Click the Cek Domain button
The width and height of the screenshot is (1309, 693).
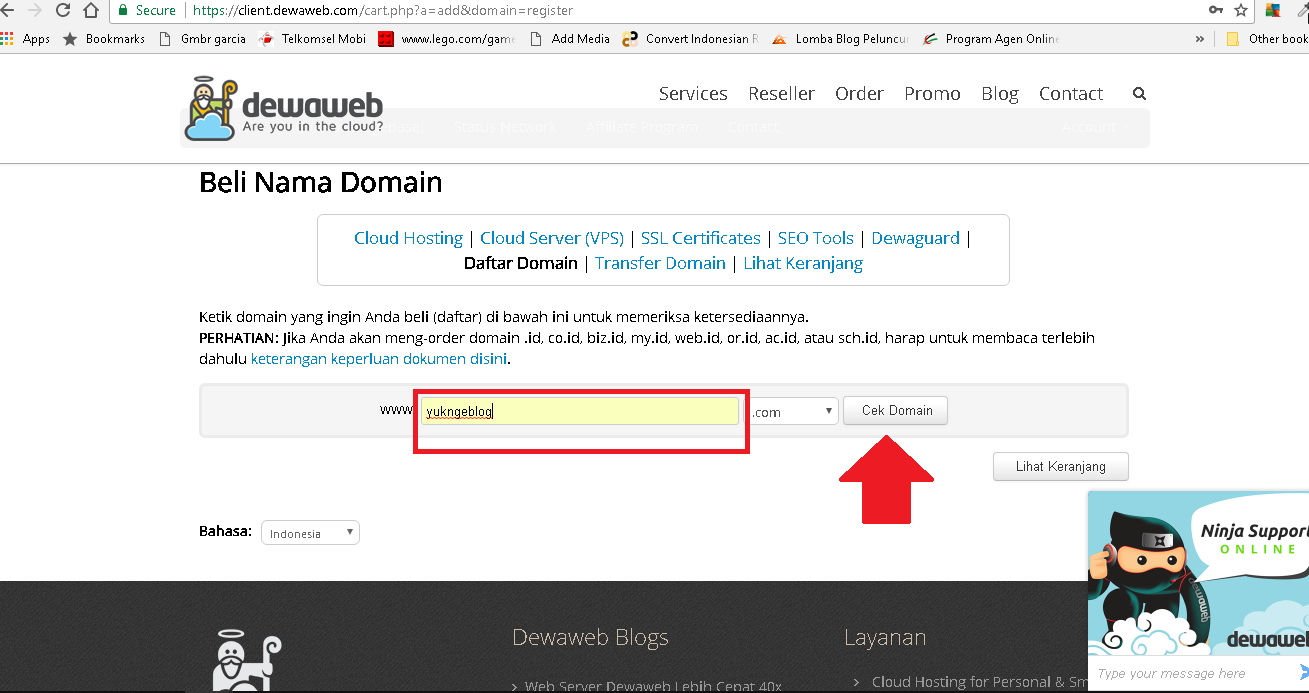pos(896,410)
